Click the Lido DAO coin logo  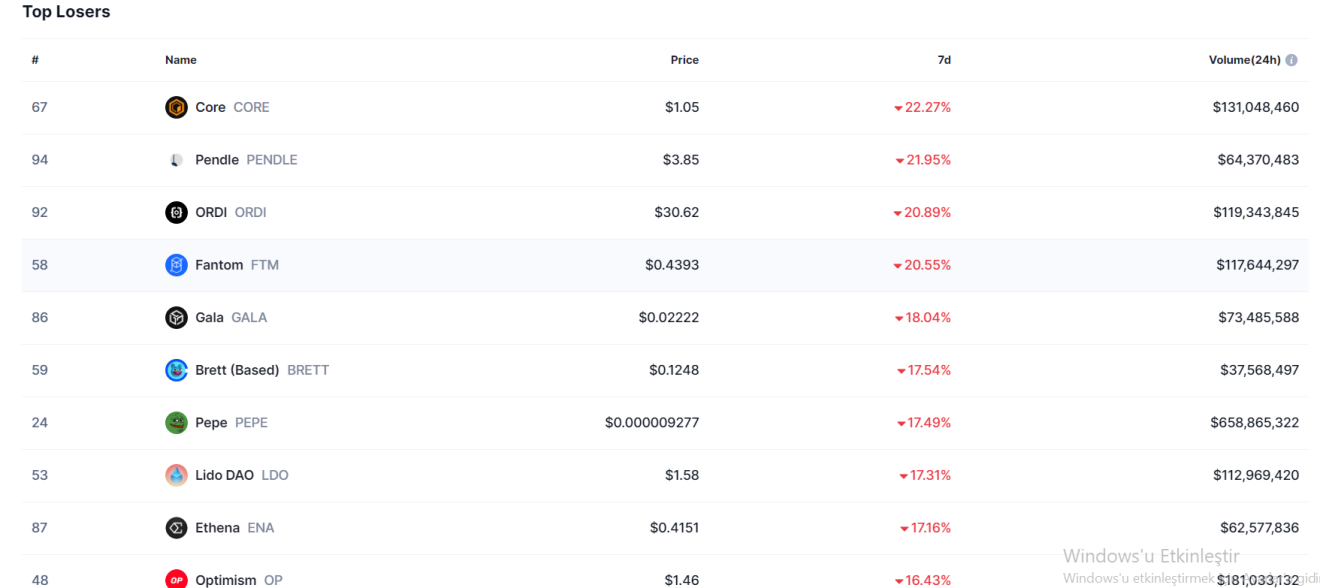[x=176, y=475]
